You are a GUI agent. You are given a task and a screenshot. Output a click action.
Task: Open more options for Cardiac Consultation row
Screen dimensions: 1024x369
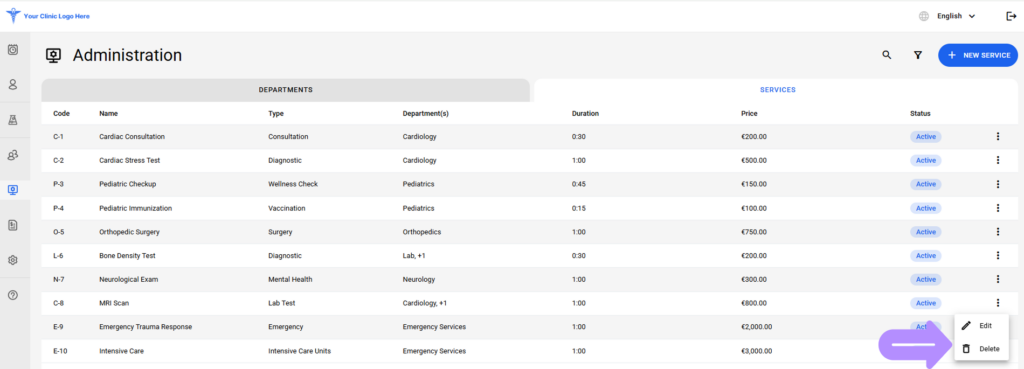tap(997, 136)
